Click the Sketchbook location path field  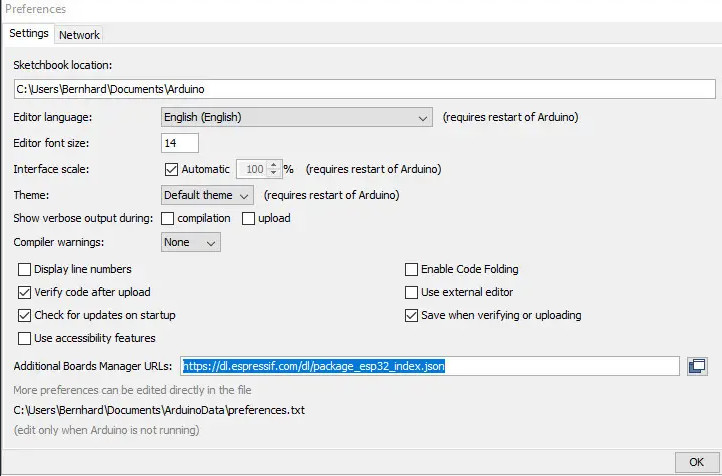[x=364, y=90]
